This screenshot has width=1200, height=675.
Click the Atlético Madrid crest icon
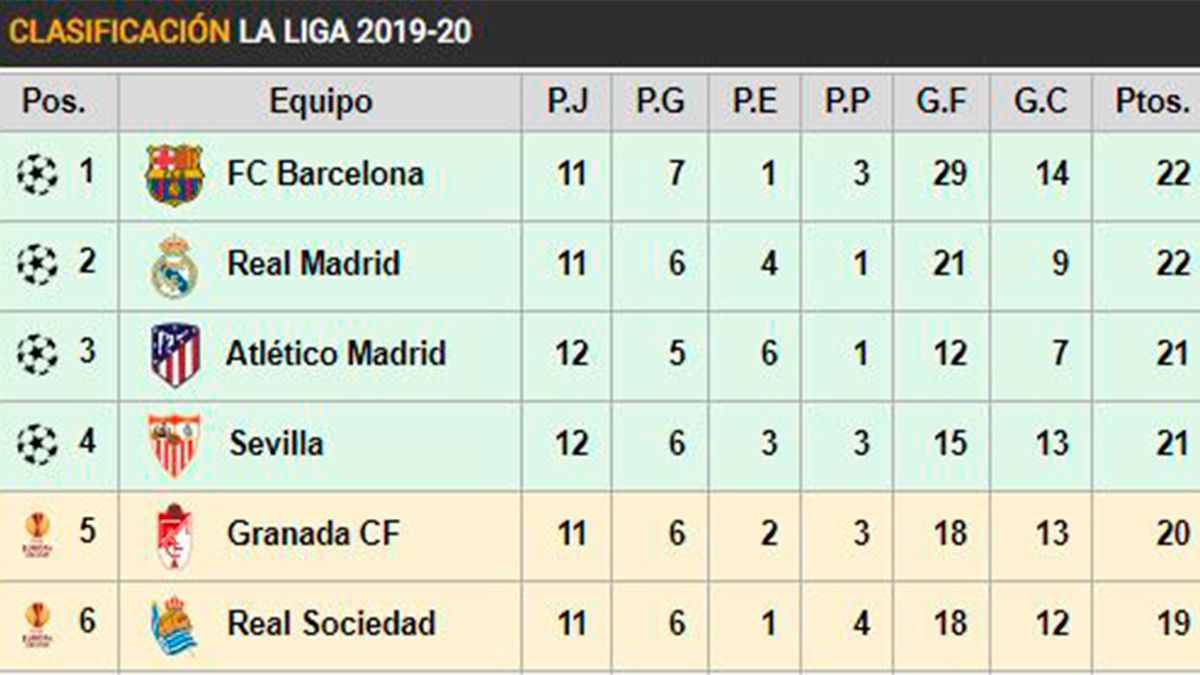[175, 354]
